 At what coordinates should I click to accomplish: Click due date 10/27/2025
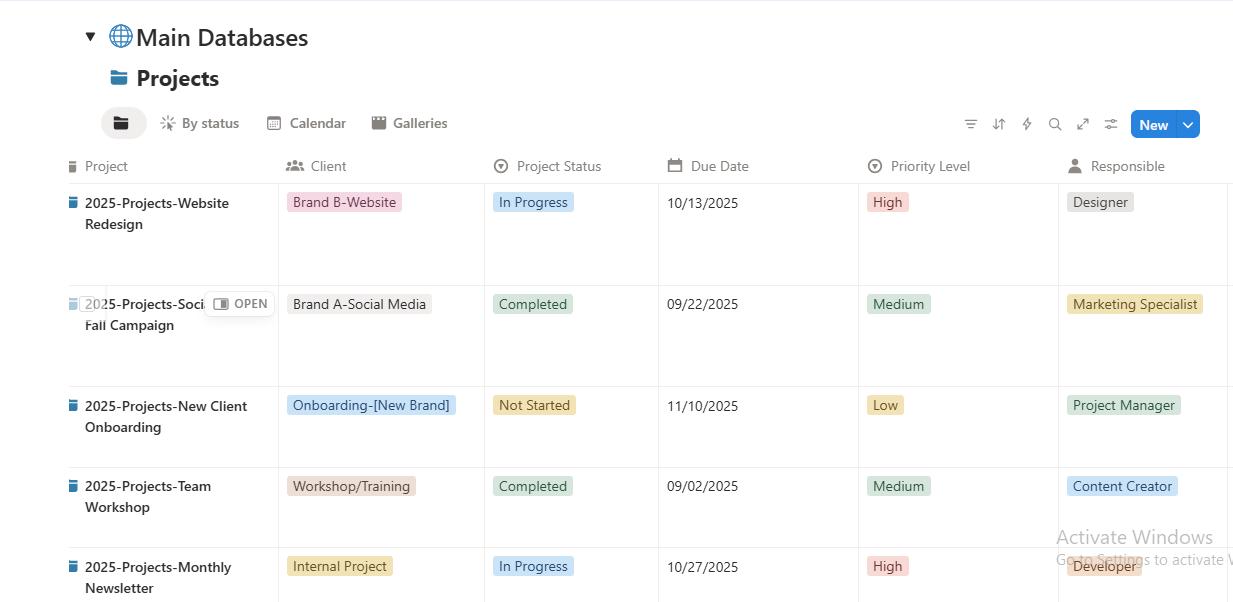tap(702, 567)
